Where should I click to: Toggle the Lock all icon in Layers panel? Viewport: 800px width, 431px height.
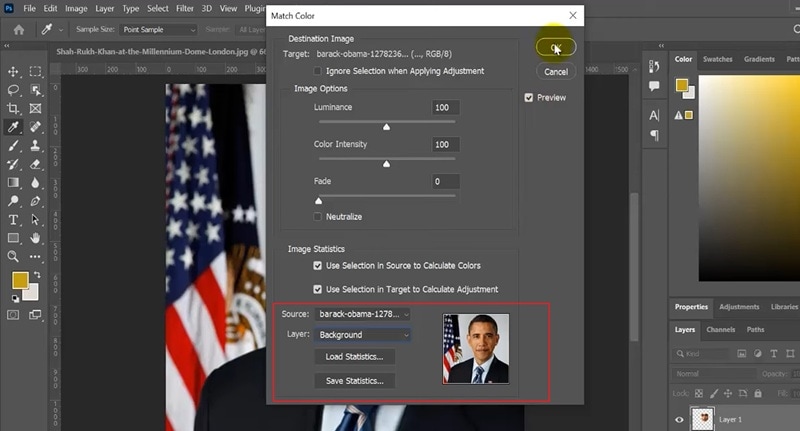coord(758,393)
